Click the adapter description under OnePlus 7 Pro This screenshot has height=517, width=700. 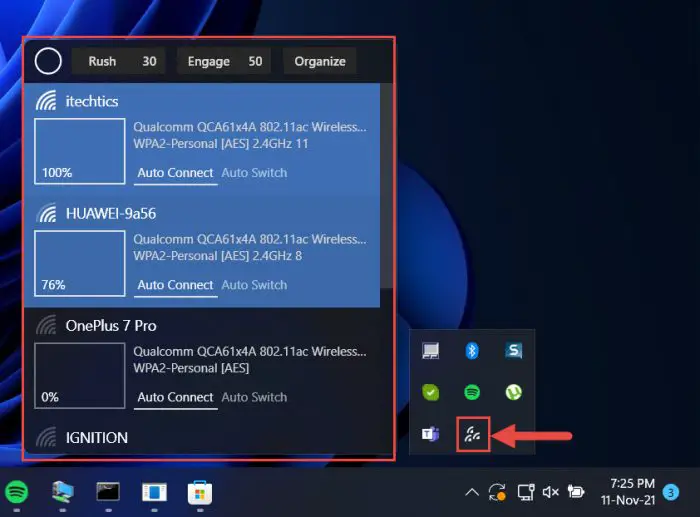[250, 351]
